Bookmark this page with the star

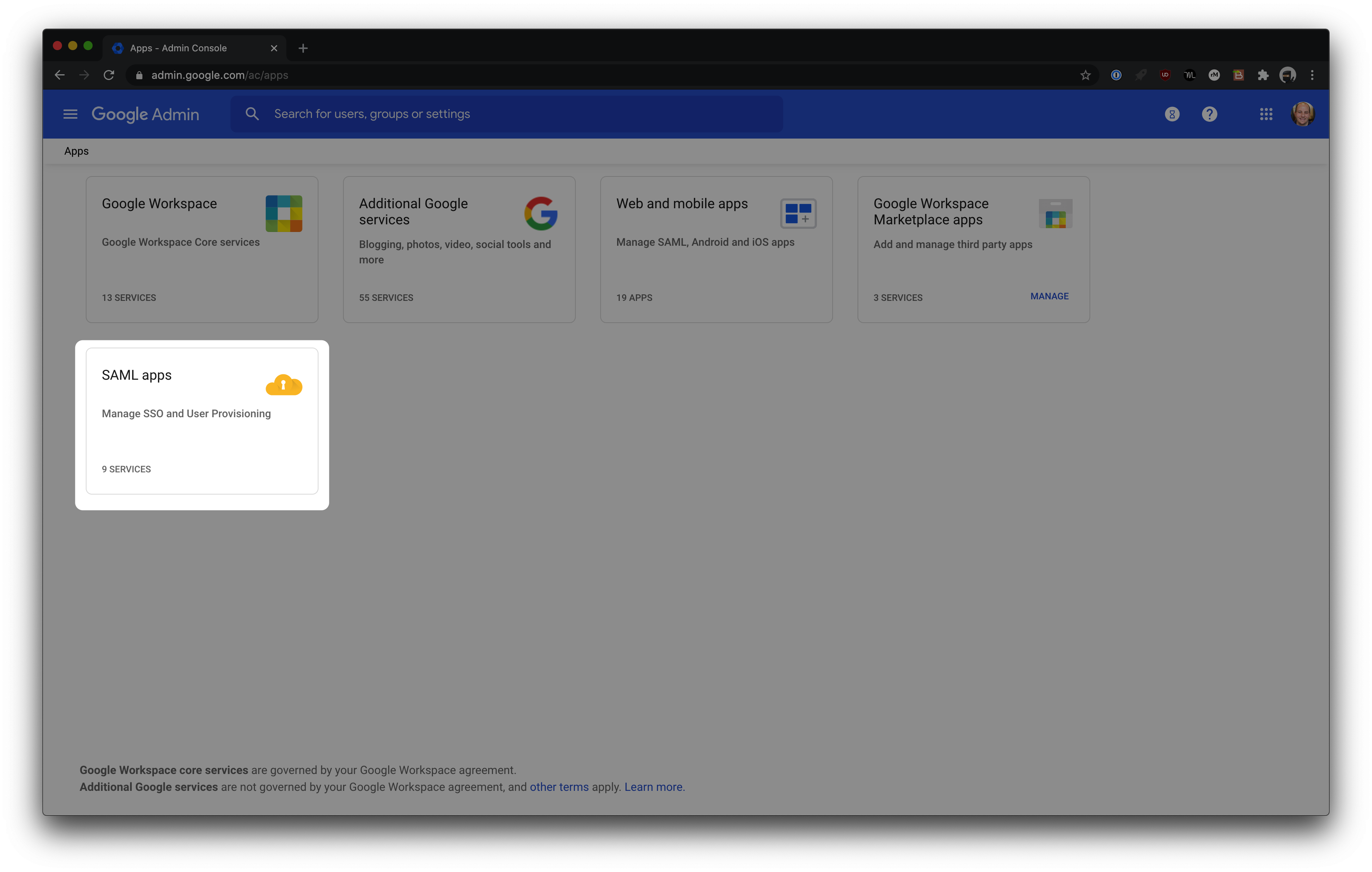(x=1085, y=75)
